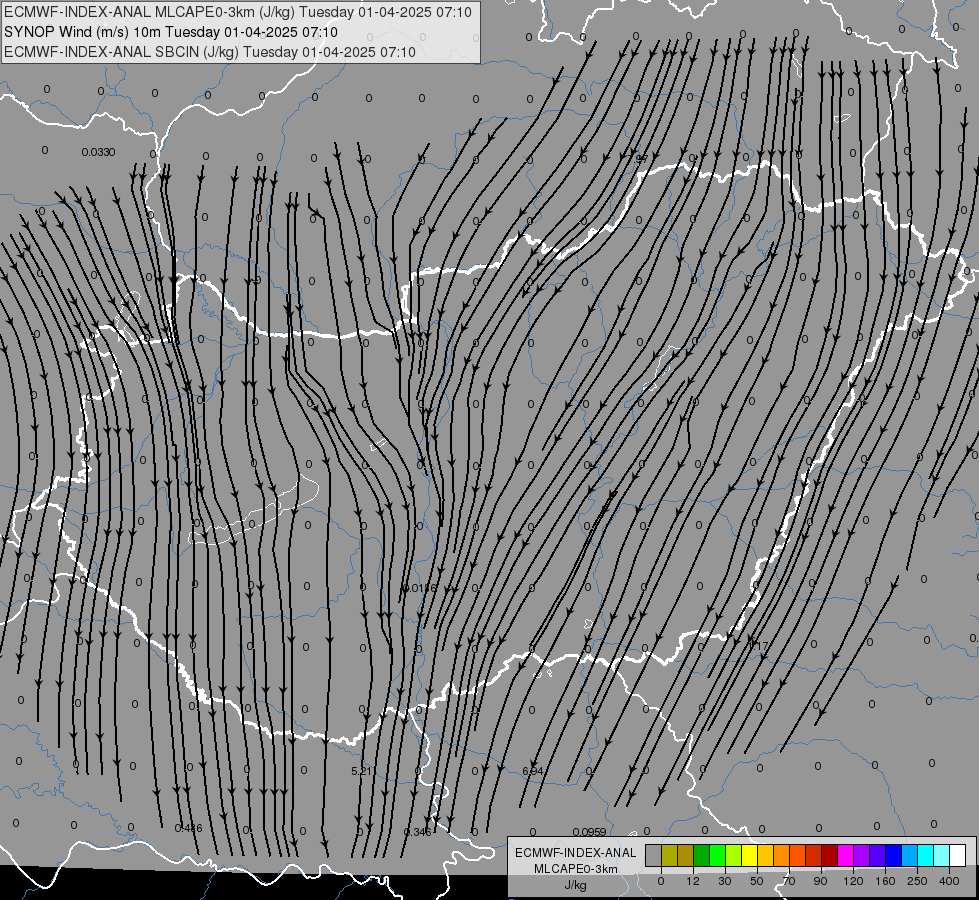Click the map value 0.486
Screen dimensions: 979x900
(188, 828)
